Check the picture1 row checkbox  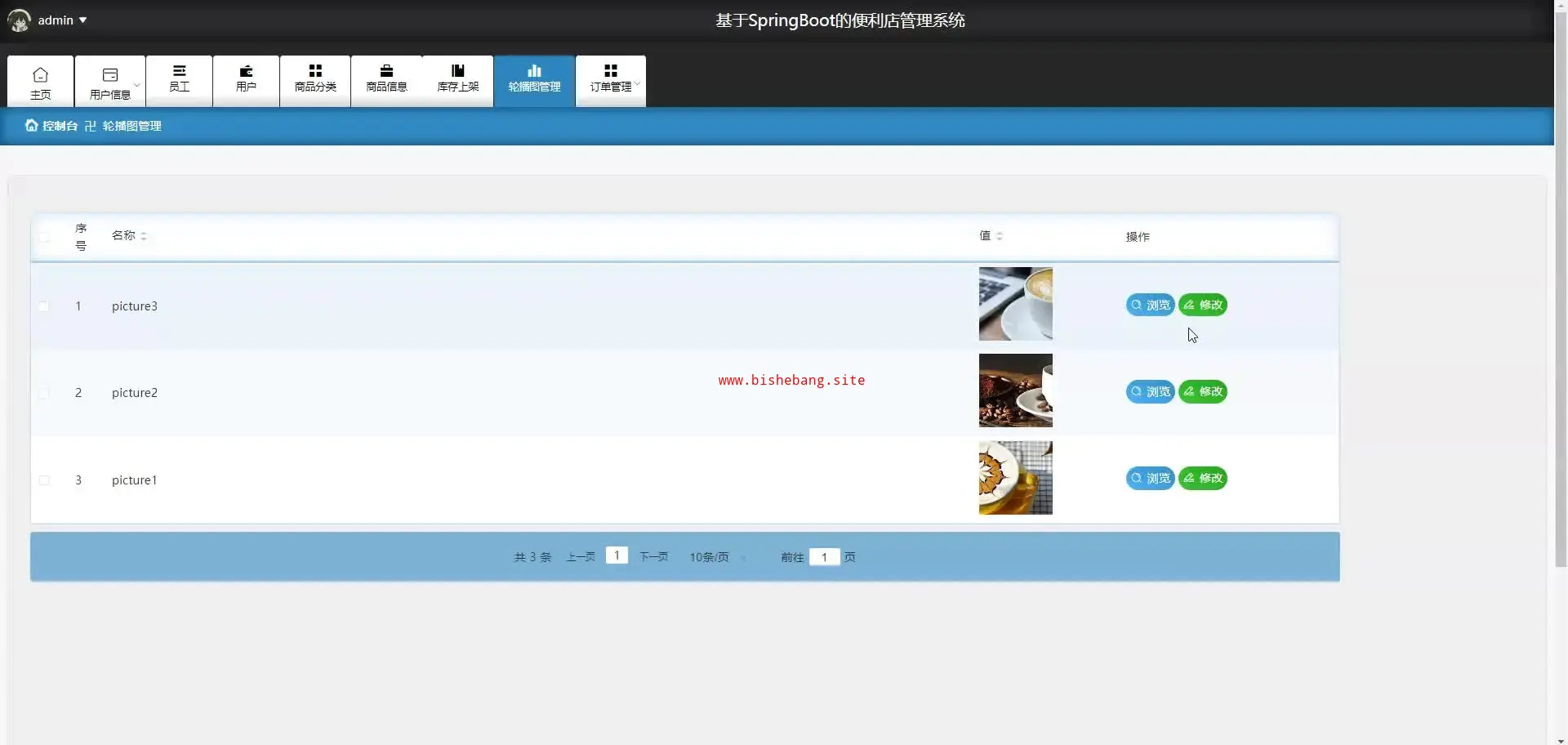(x=44, y=480)
